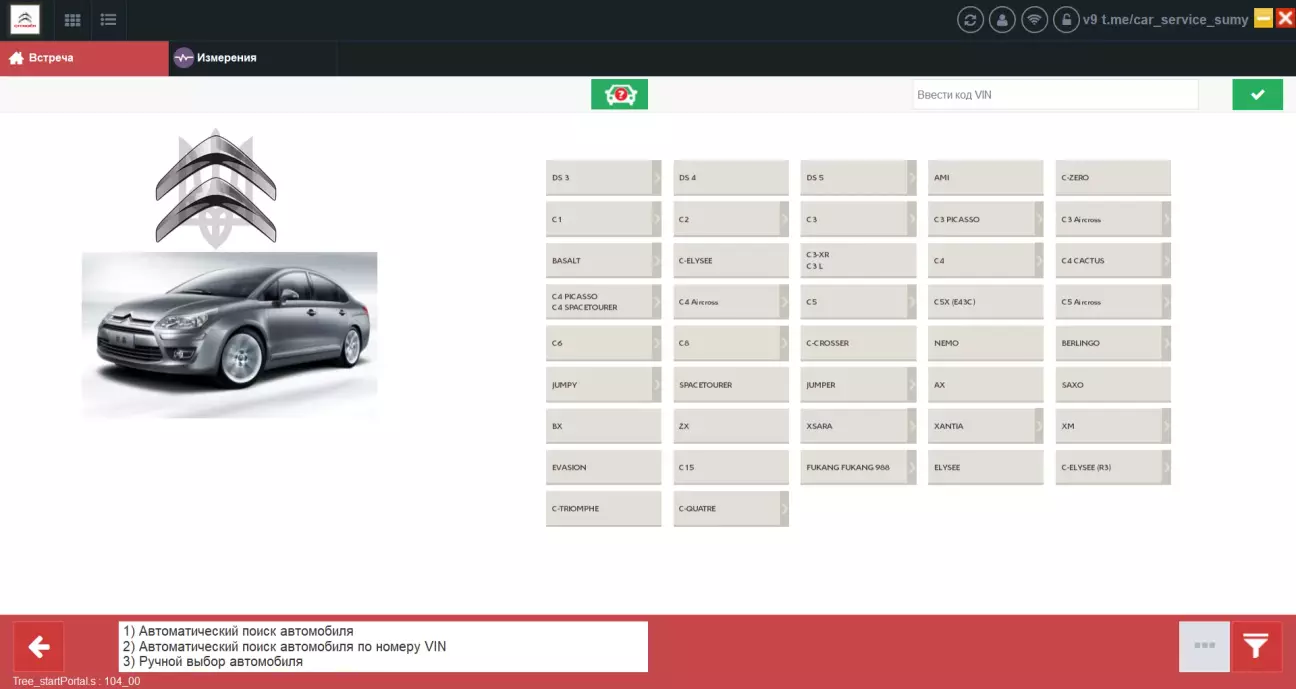Close the application with red X

1285,18
